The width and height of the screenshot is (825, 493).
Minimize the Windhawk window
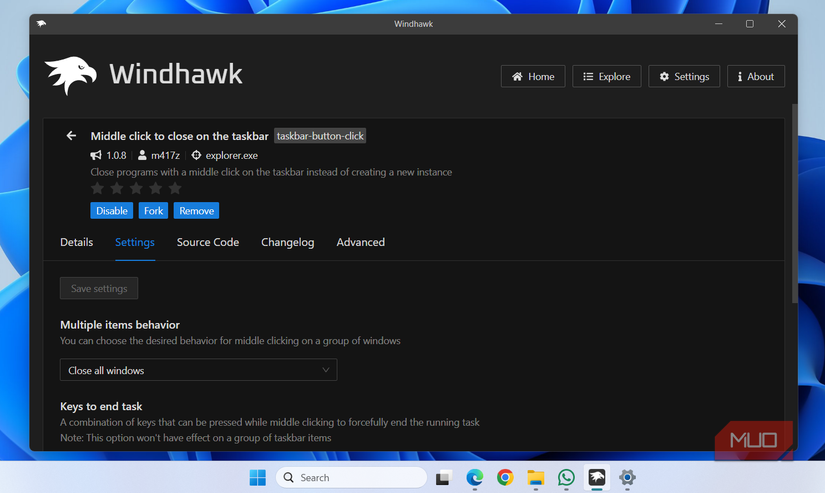(719, 24)
